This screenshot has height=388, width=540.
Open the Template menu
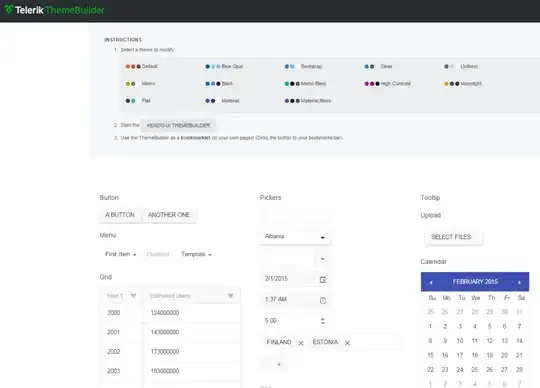click(x=196, y=254)
